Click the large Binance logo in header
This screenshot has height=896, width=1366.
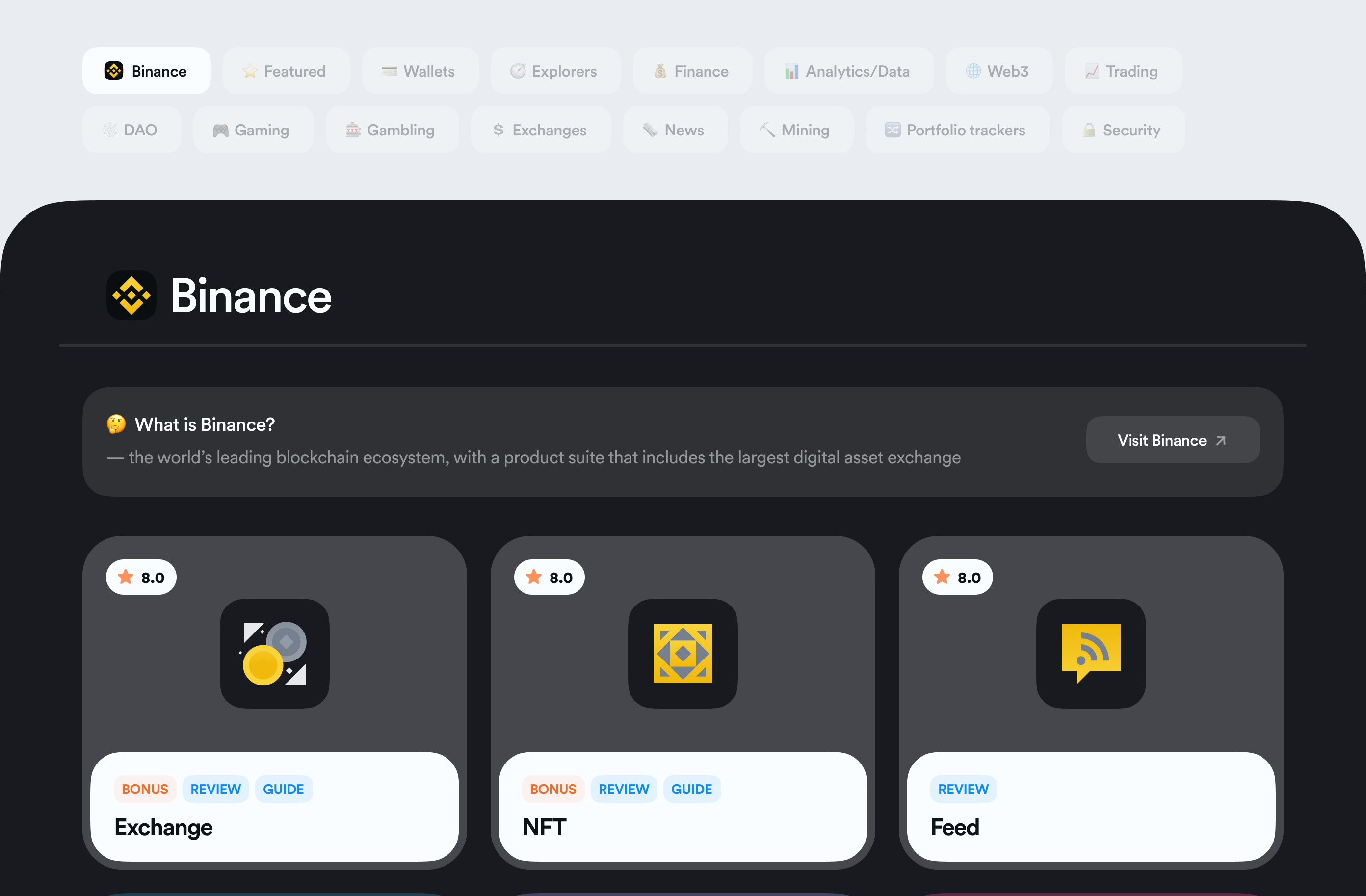coord(131,295)
